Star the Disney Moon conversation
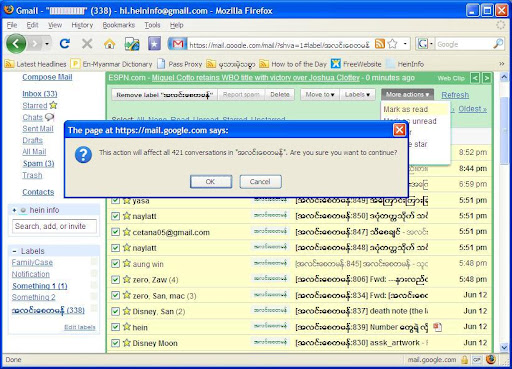This screenshot has height=369, width=512. 126,342
